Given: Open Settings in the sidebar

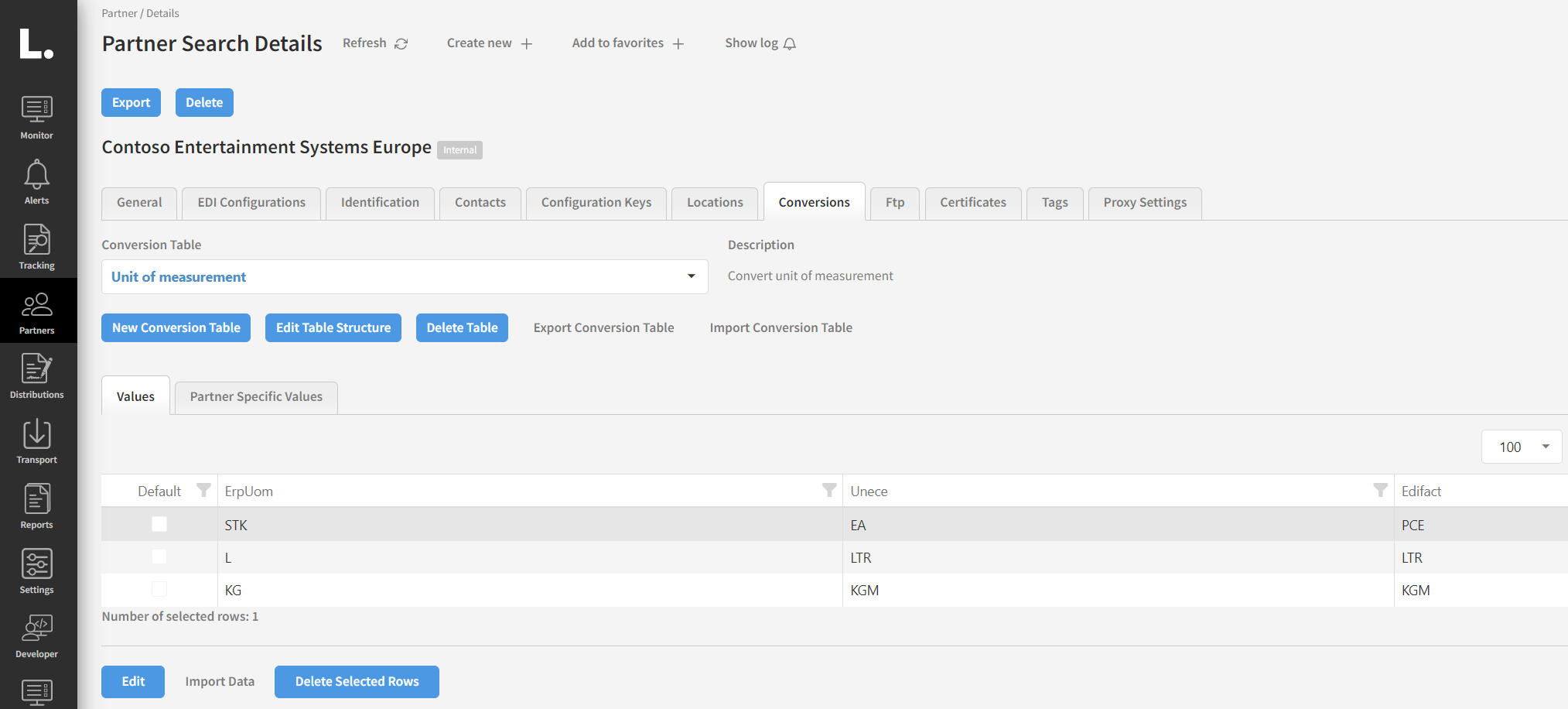Looking at the screenshot, I should point(37,572).
